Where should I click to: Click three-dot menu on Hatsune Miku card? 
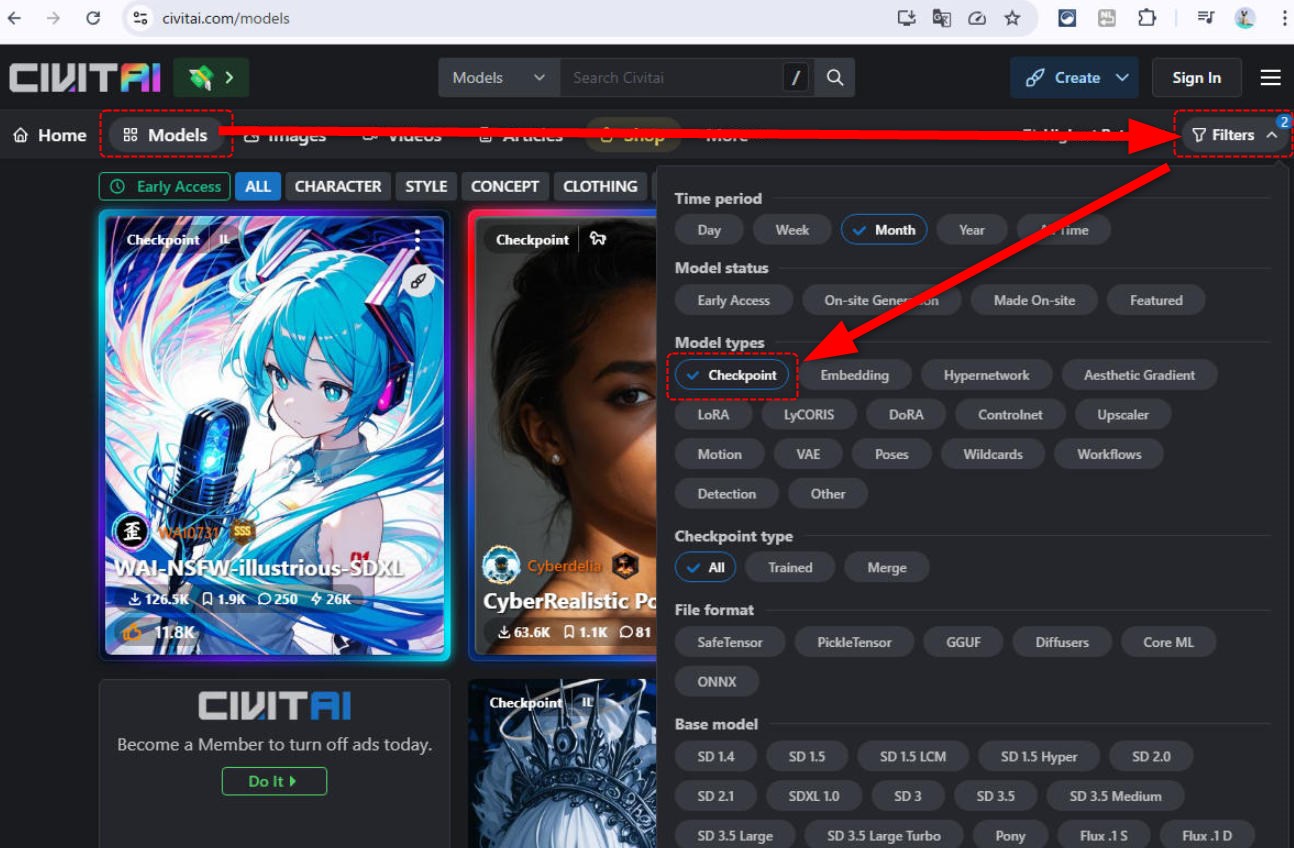click(417, 238)
